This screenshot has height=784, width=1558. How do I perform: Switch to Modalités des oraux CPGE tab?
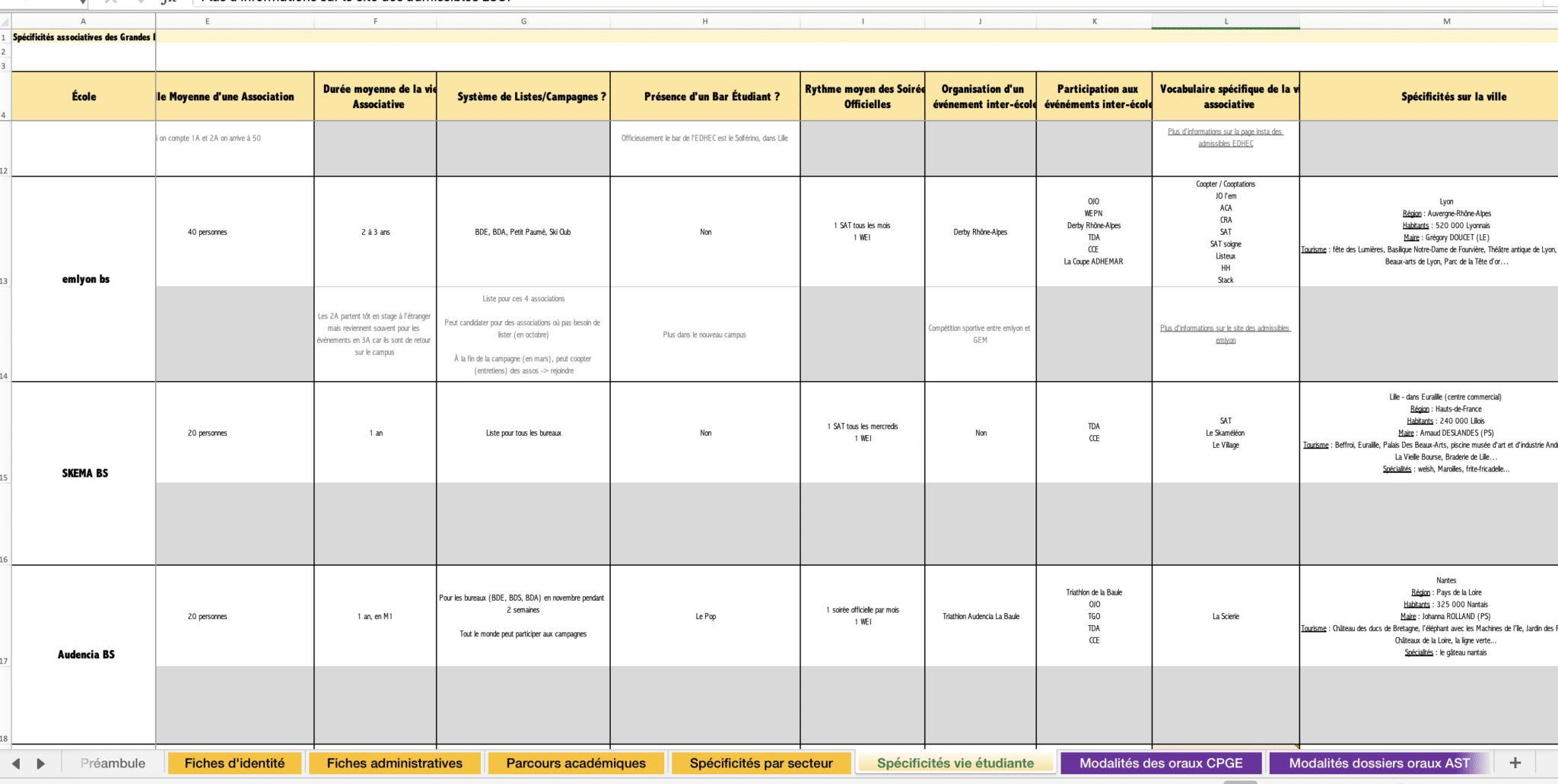(1161, 763)
